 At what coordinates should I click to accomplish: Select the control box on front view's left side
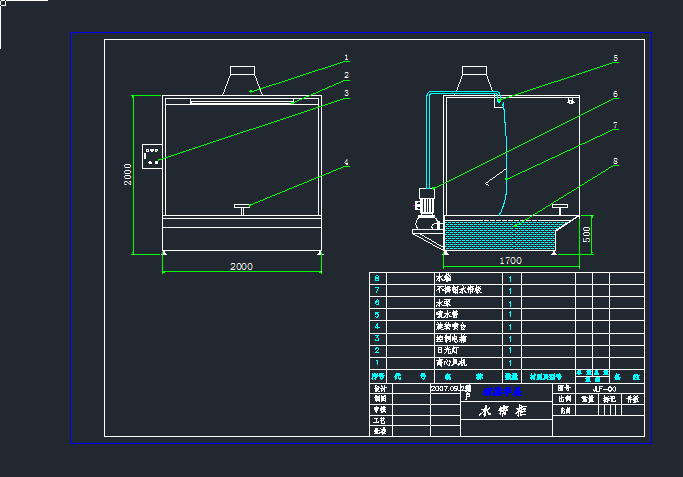(153, 156)
